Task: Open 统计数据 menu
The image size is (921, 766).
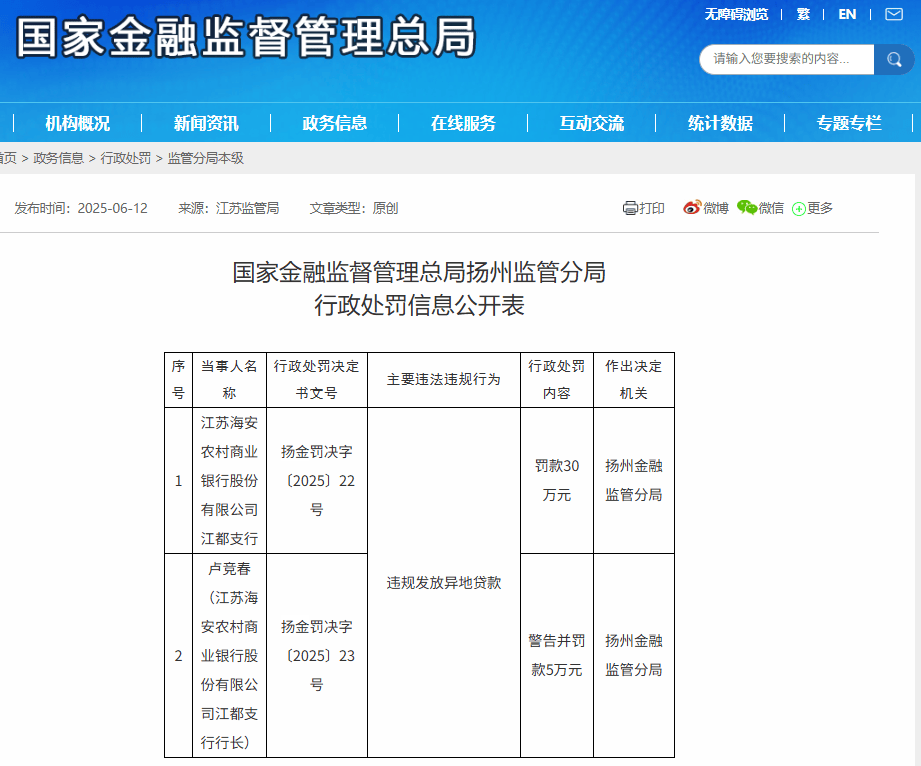Action: (720, 123)
